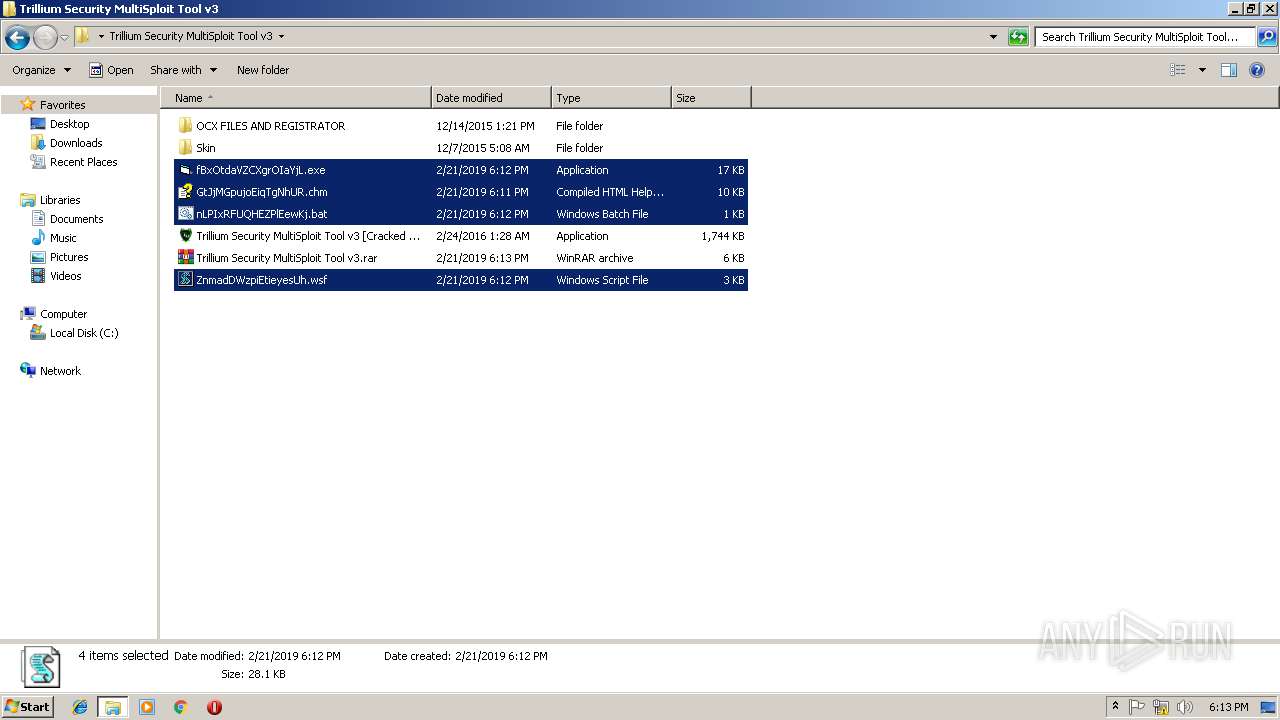This screenshot has width=1280, height=720.
Task: Click the 2/24/2016 1:28 AM date cell
Action: (483, 236)
